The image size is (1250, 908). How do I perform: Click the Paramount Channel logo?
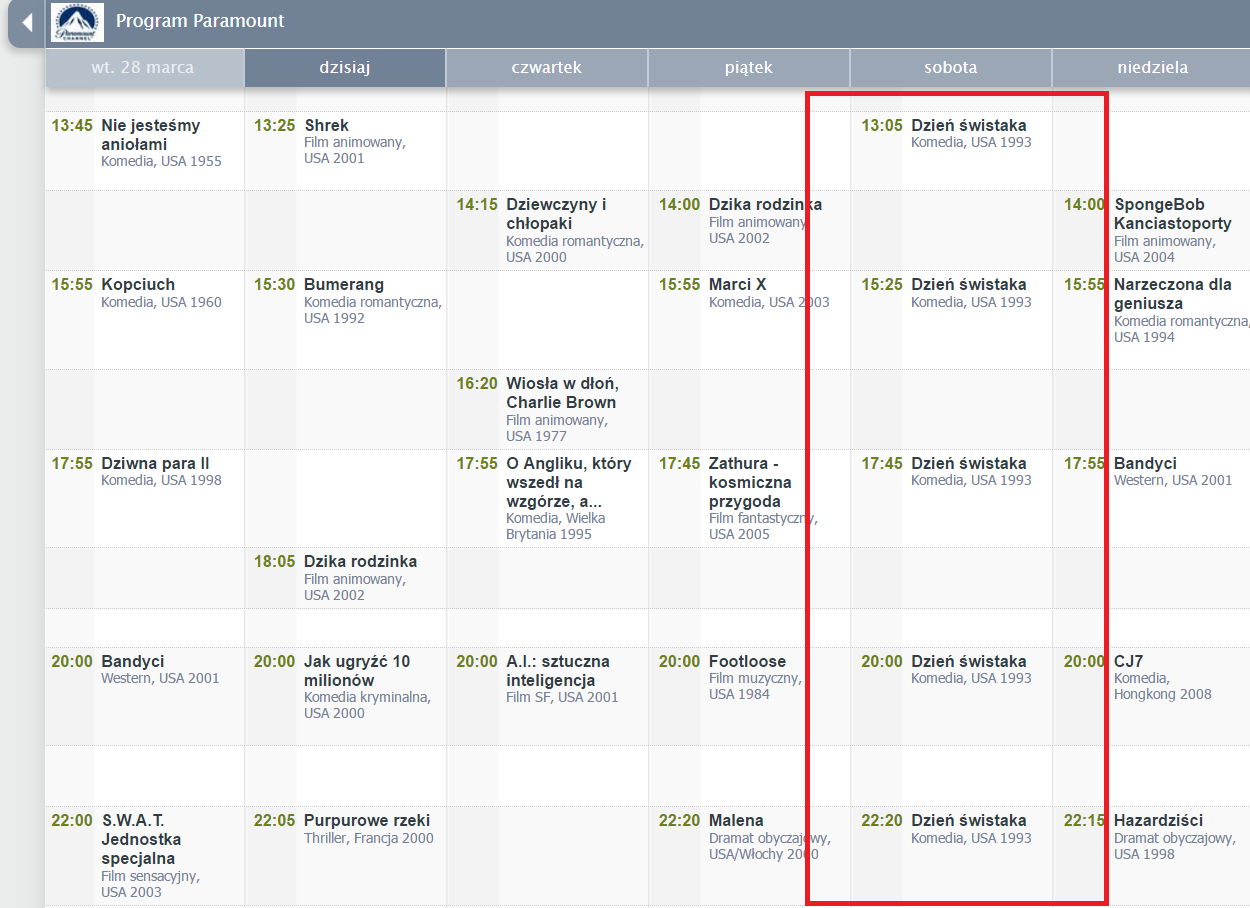click(x=77, y=22)
